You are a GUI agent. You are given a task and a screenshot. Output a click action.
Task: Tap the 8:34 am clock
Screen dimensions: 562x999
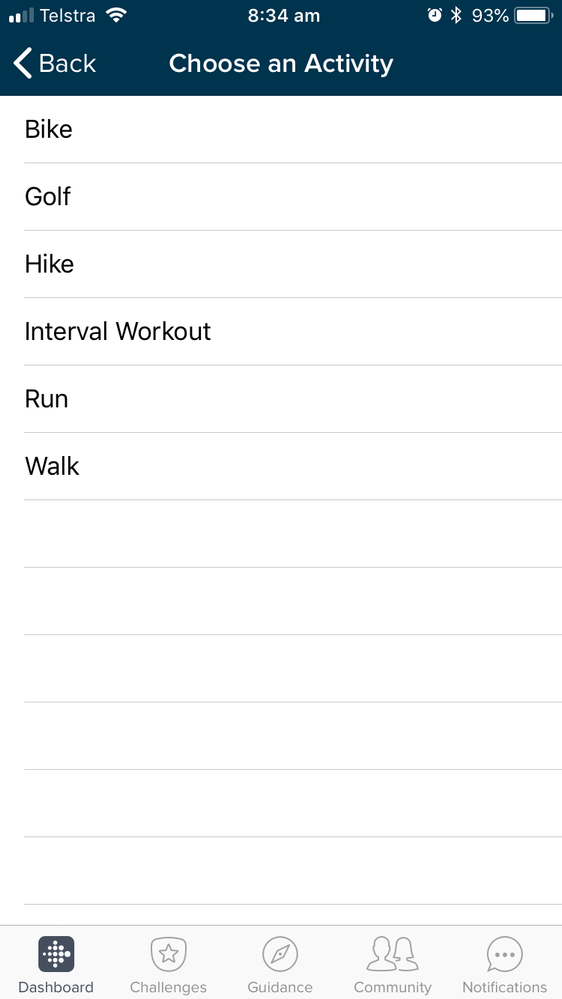click(284, 16)
